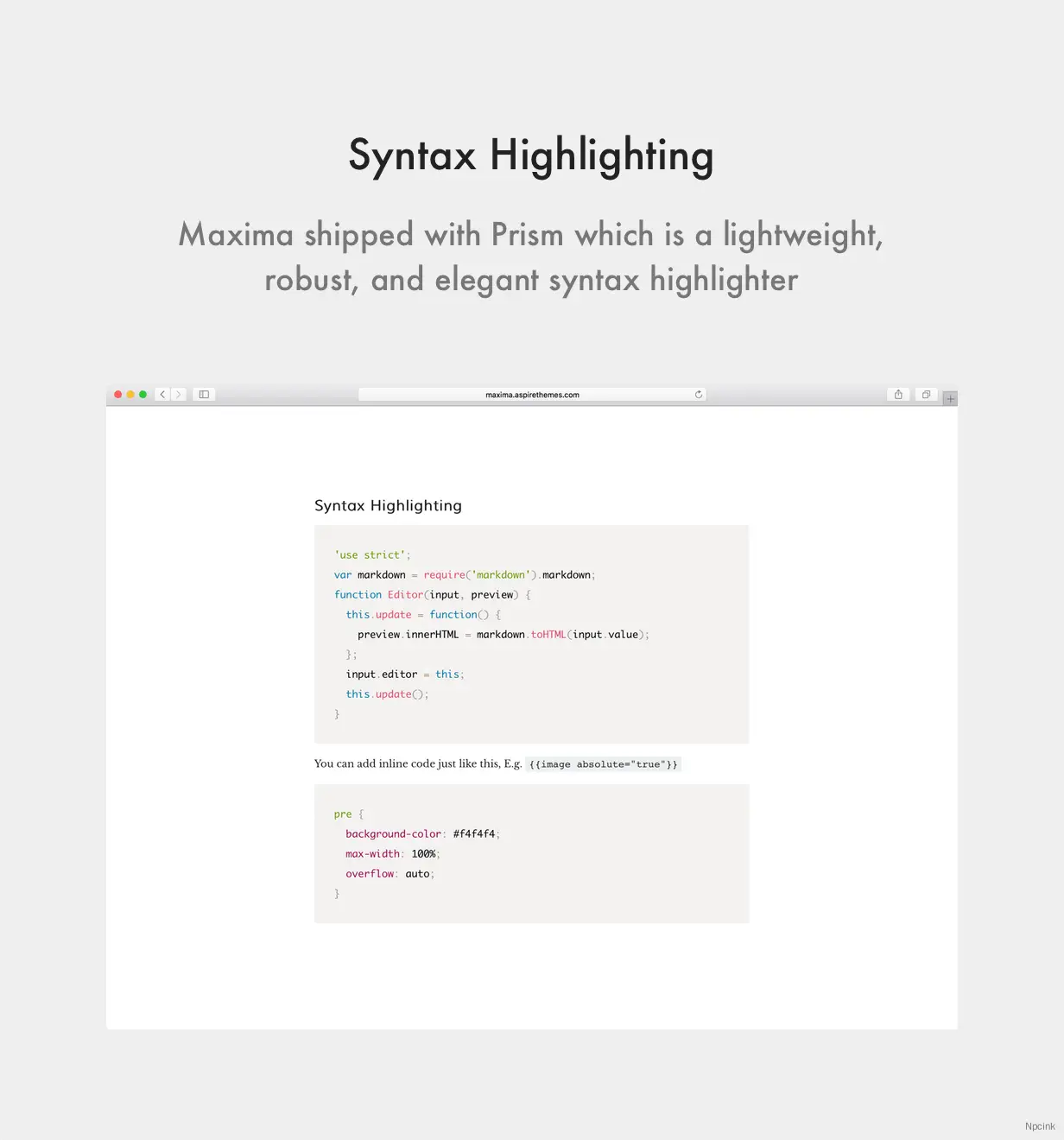Open a new tab with plus button

coord(950,399)
